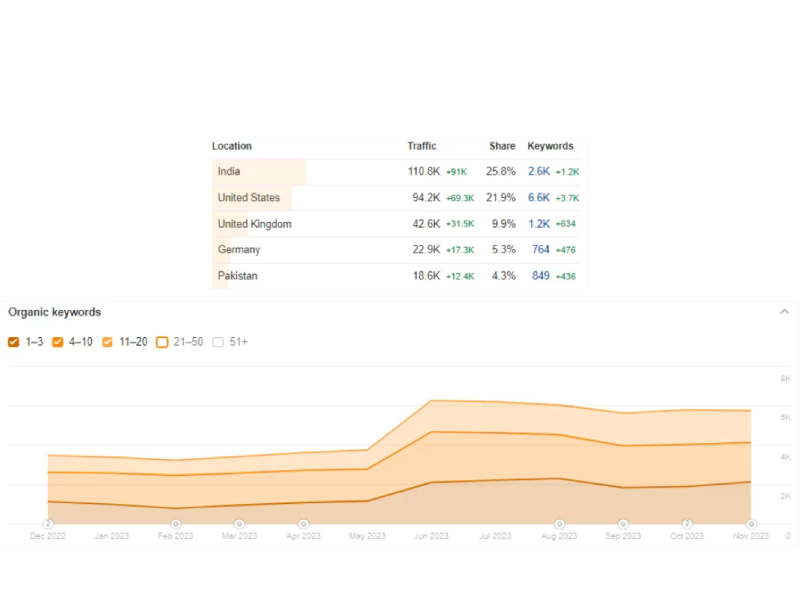800x600 pixels.
Task: Click the Google update marker above Apr 2023
Action: coord(303,523)
